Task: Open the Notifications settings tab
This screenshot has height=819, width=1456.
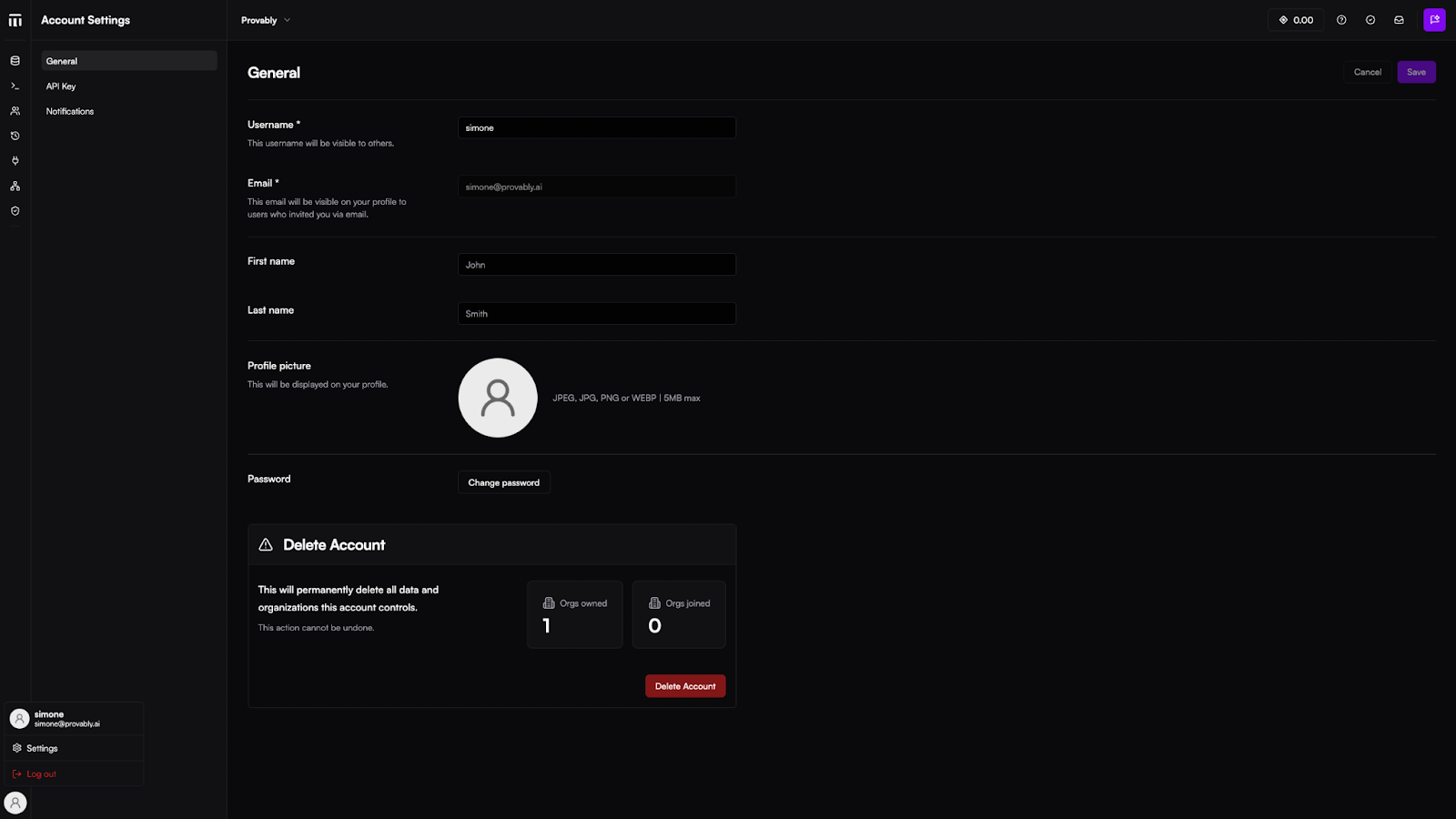Action: tap(70, 111)
